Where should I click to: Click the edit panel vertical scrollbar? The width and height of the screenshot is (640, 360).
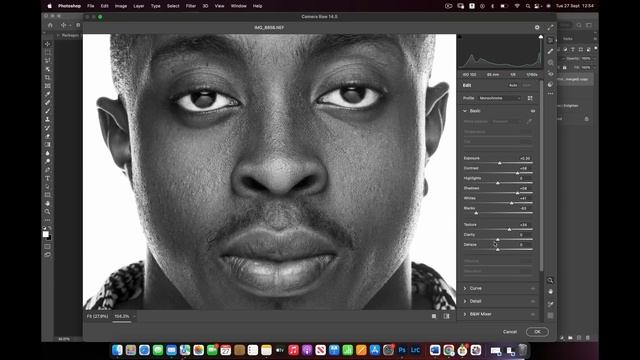[541, 176]
